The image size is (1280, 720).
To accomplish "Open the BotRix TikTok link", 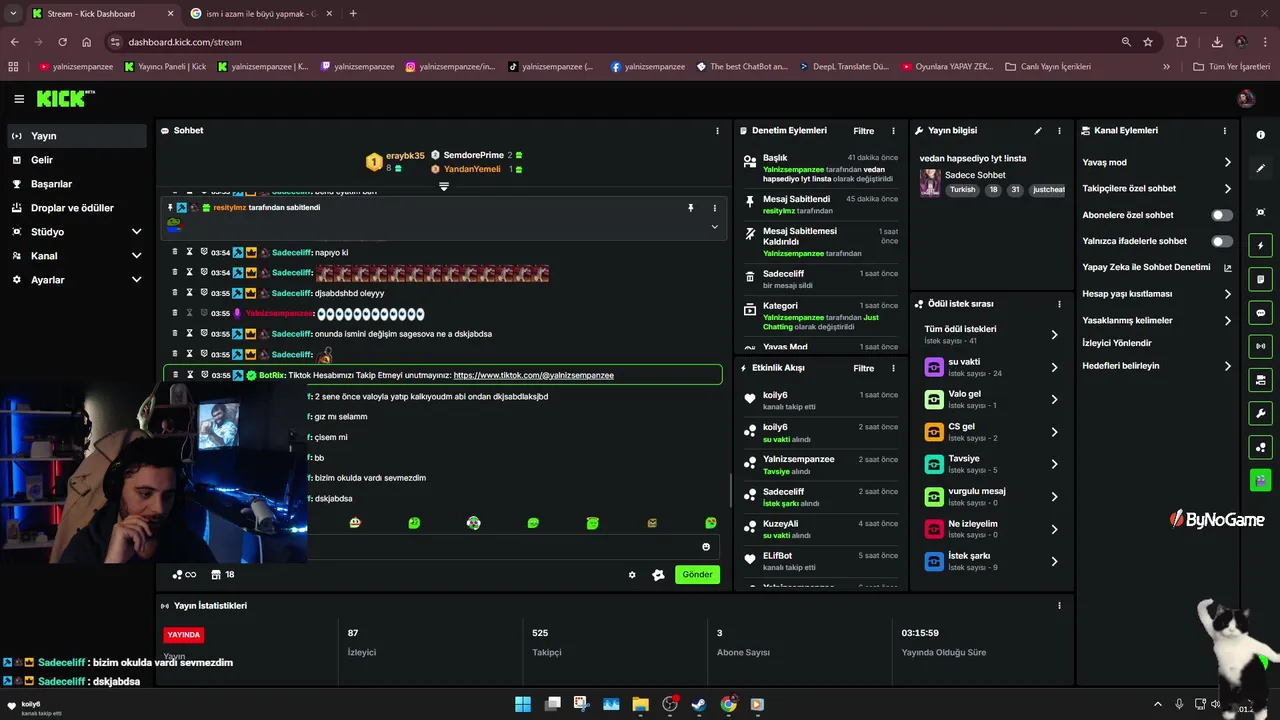I will [533, 375].
